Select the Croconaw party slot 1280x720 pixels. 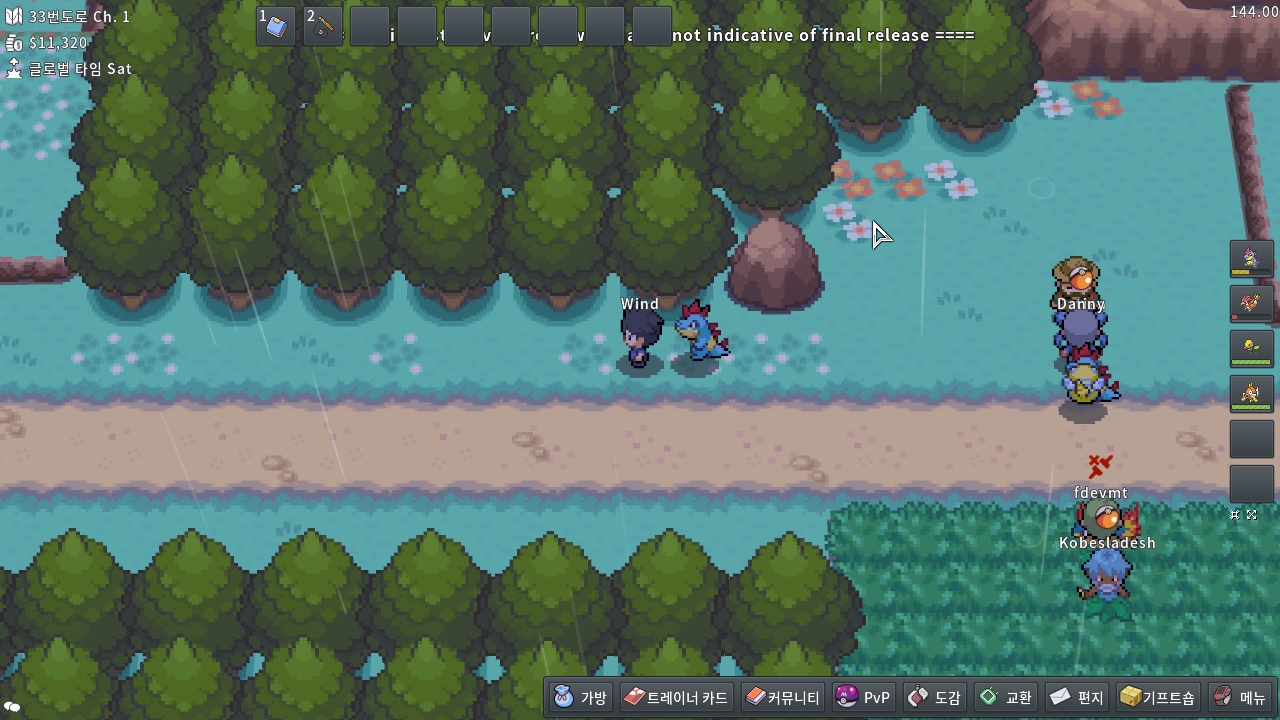pos(1251,259)
